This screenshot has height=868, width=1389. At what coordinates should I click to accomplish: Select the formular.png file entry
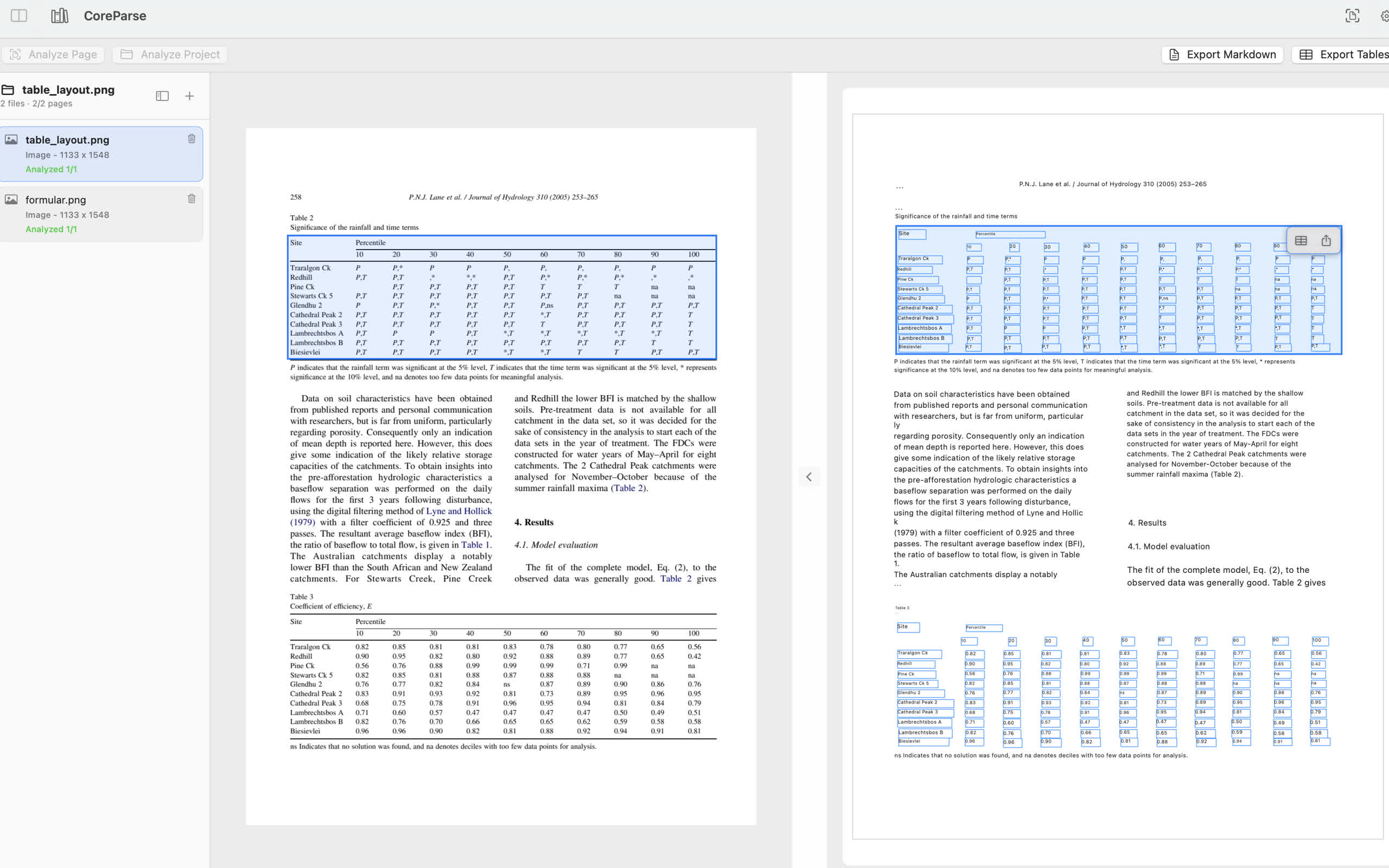(101, 214)
